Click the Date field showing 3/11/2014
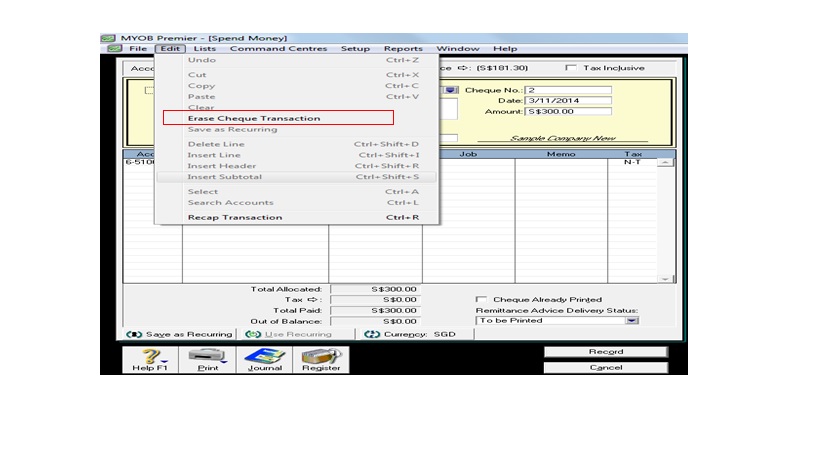Viewport: 819px width, 460px height. click(568, 101)
